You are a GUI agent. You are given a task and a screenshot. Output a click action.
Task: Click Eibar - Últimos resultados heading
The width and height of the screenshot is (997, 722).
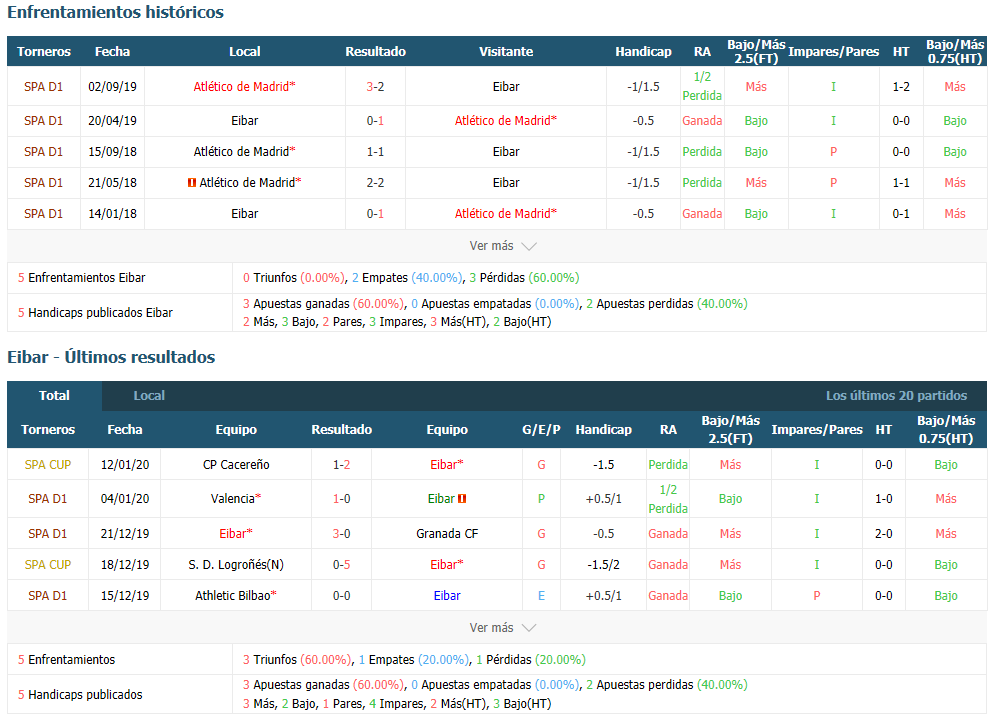(111, 357)
